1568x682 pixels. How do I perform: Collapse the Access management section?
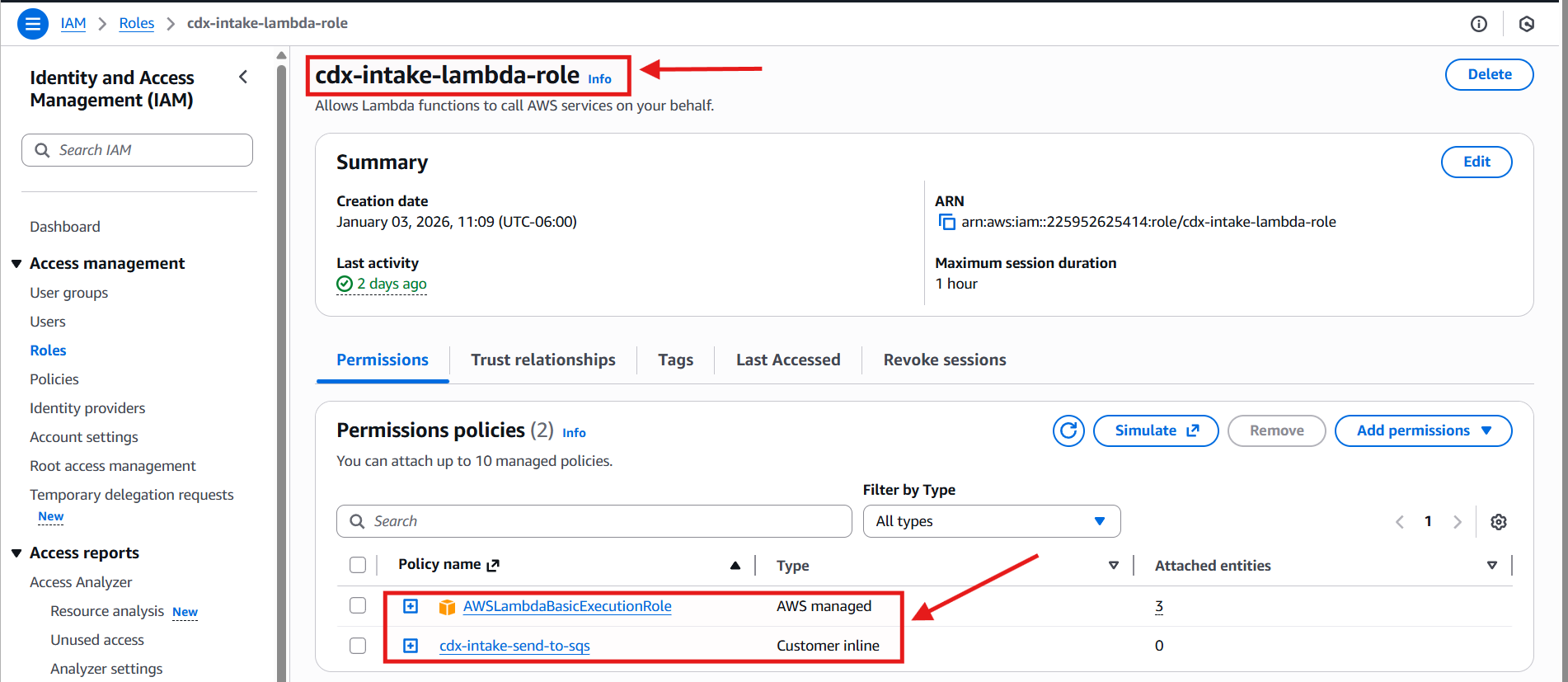[16, 264]
